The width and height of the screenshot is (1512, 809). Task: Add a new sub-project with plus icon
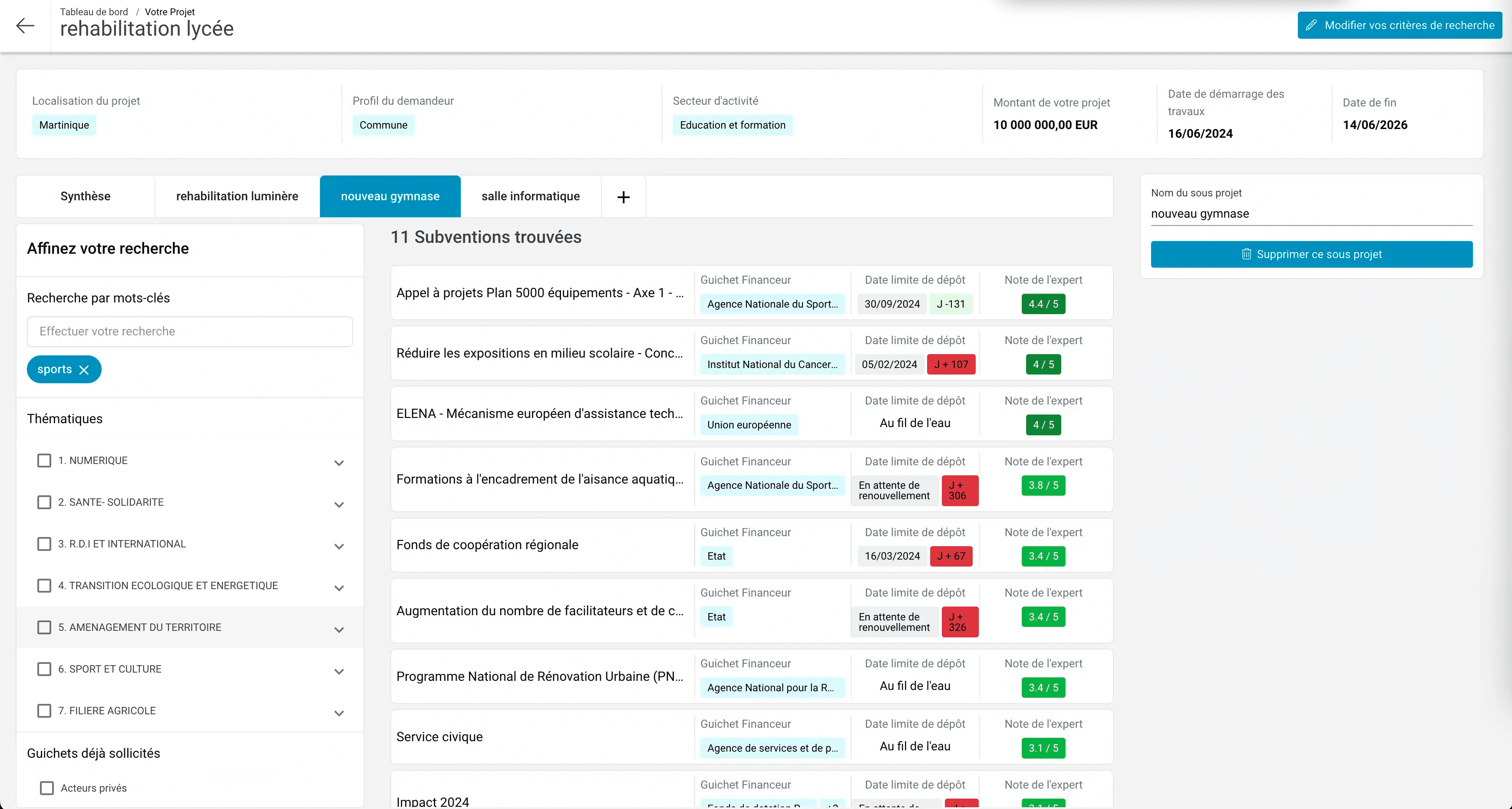[624, 197]
